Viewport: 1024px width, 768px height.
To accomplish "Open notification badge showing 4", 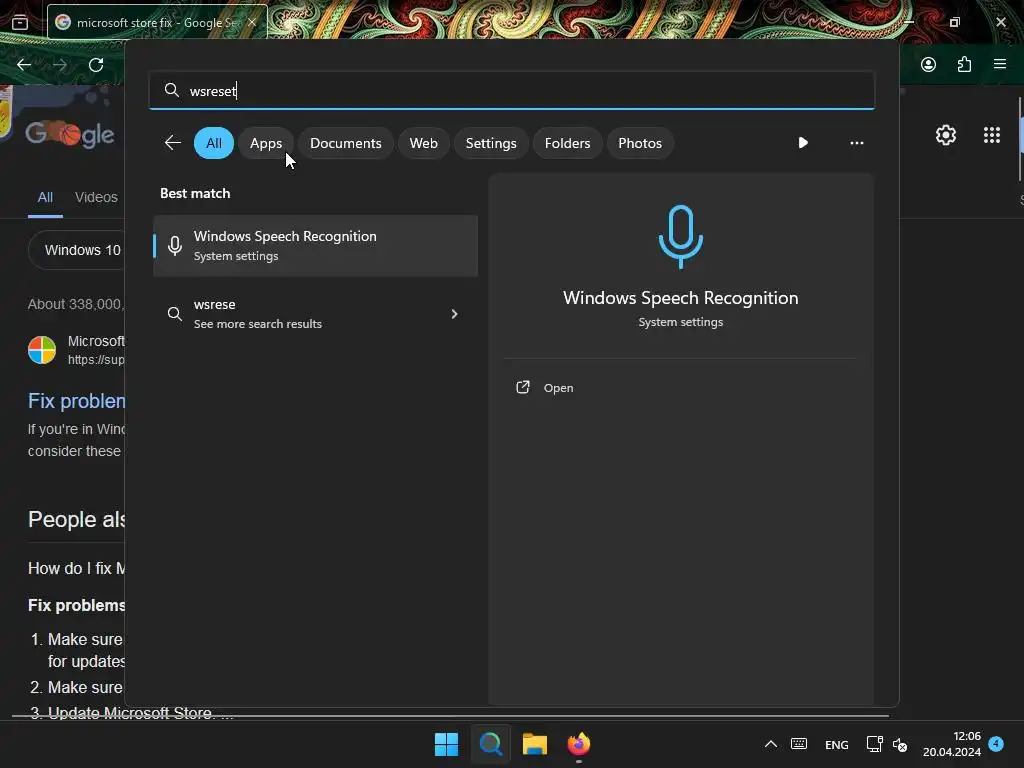I will pos(996,744).
